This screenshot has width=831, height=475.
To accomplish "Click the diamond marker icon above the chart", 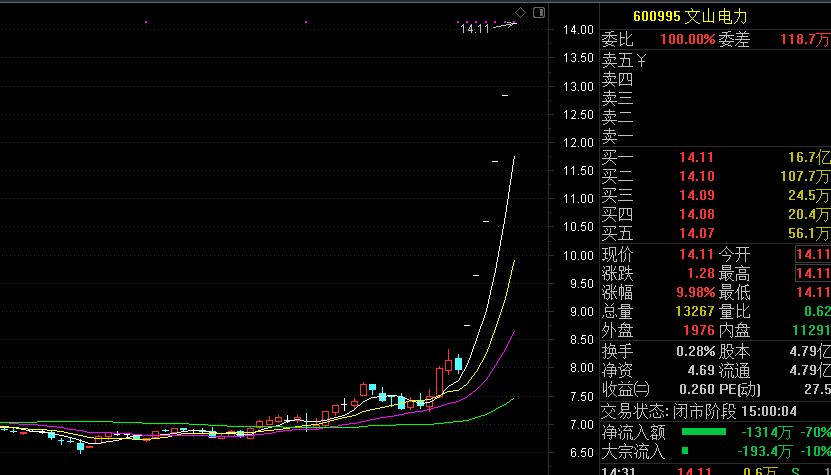I will click(520, 12).
